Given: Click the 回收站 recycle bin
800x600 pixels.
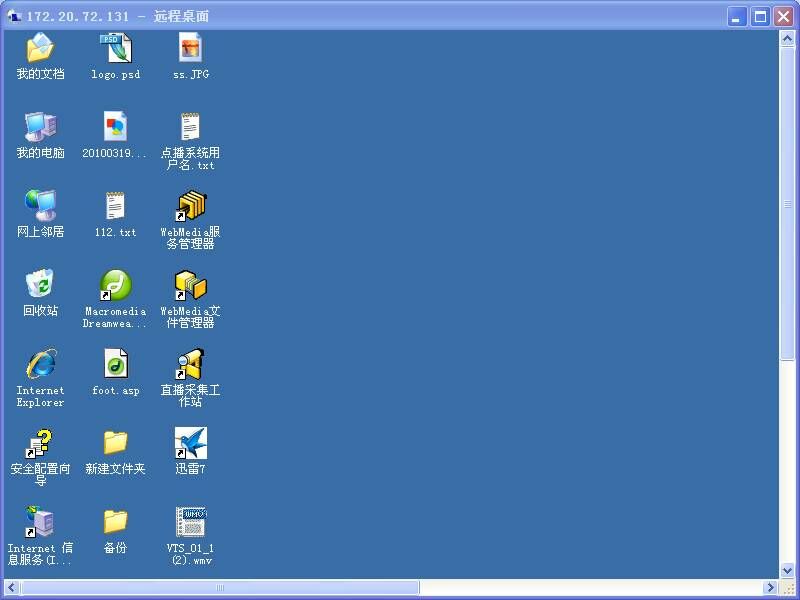Looking at the screenshot, I should coord(40,285).
